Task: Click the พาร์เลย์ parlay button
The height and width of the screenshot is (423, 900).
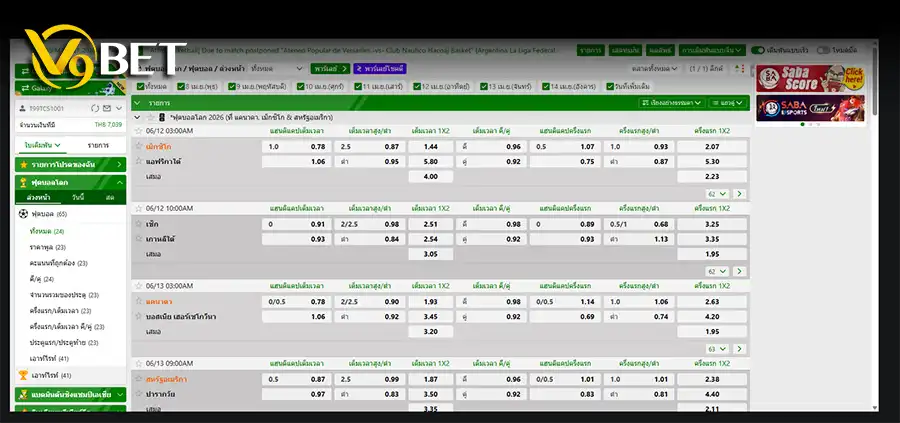Action: (325, 68)
